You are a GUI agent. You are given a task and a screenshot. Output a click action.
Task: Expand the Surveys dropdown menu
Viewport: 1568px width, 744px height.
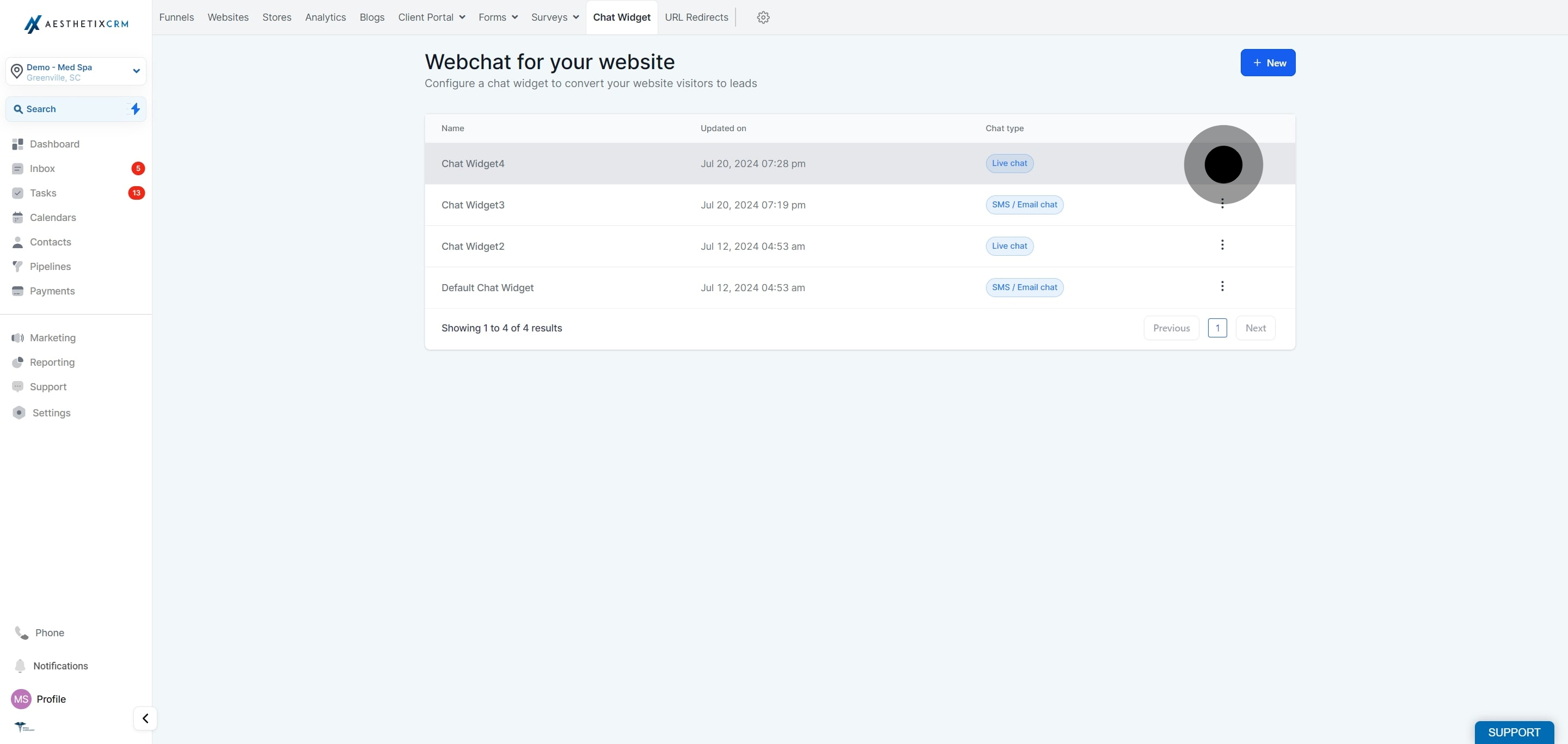pyautogui.click(x=555, y=17)
